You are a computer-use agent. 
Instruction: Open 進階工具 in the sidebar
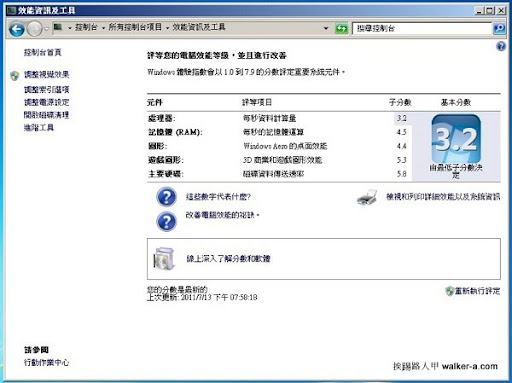pyautogui.click(x=39, y=128)
